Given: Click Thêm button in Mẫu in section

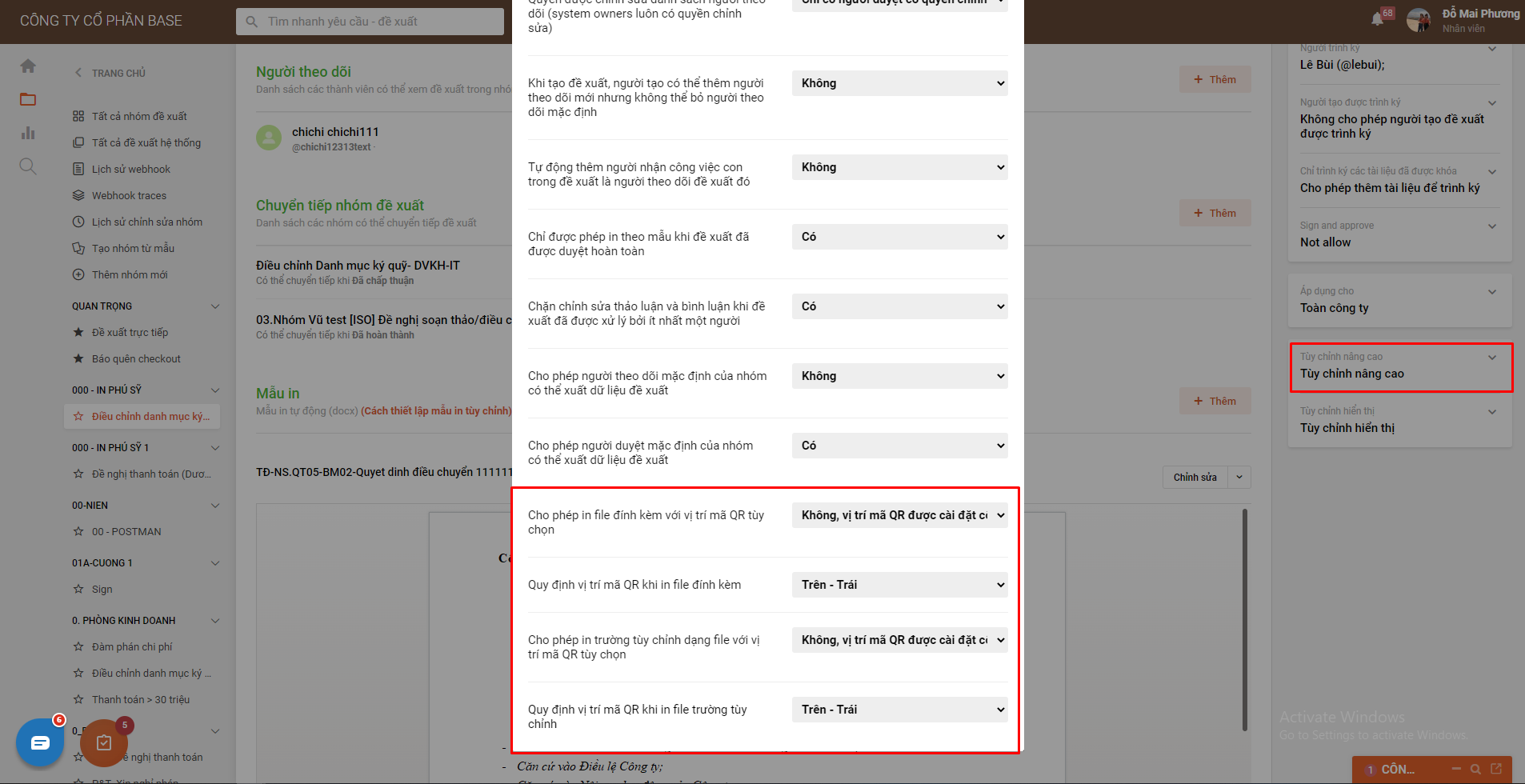Looking at the screenshot, I should [1215, 401].
